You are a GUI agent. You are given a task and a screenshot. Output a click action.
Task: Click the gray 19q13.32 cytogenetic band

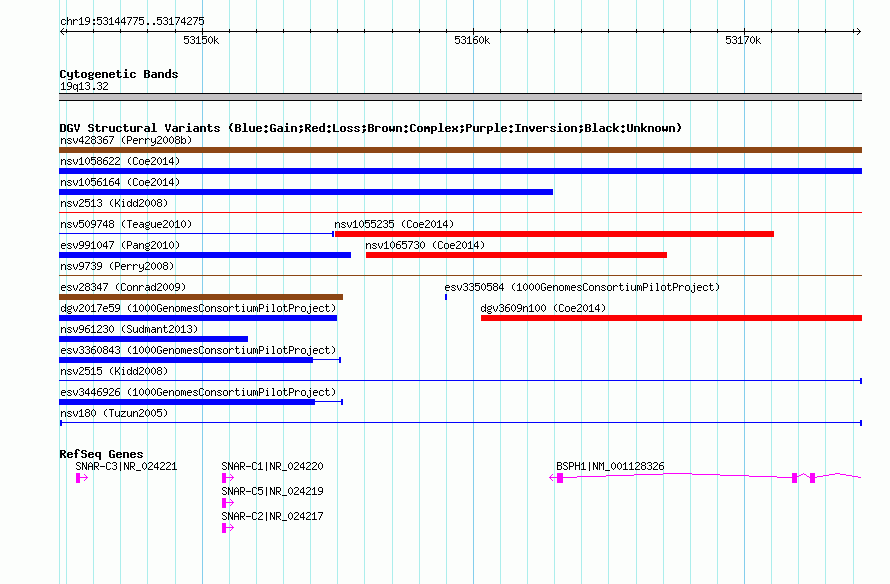pyautogui.click(x=460, y=98)
